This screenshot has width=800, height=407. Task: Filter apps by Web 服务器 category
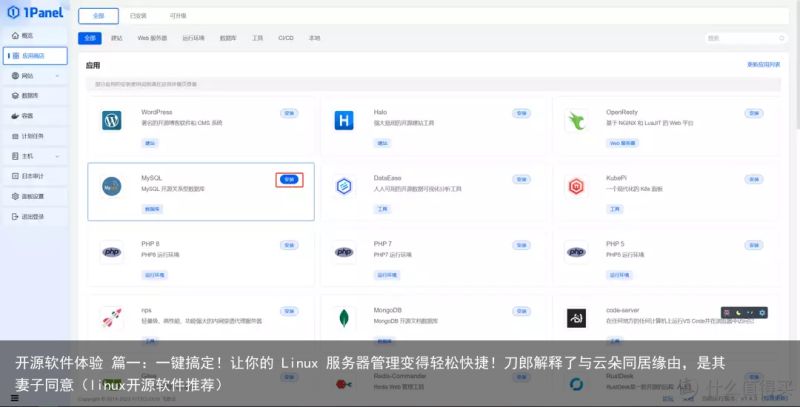[x=152, y=38]
